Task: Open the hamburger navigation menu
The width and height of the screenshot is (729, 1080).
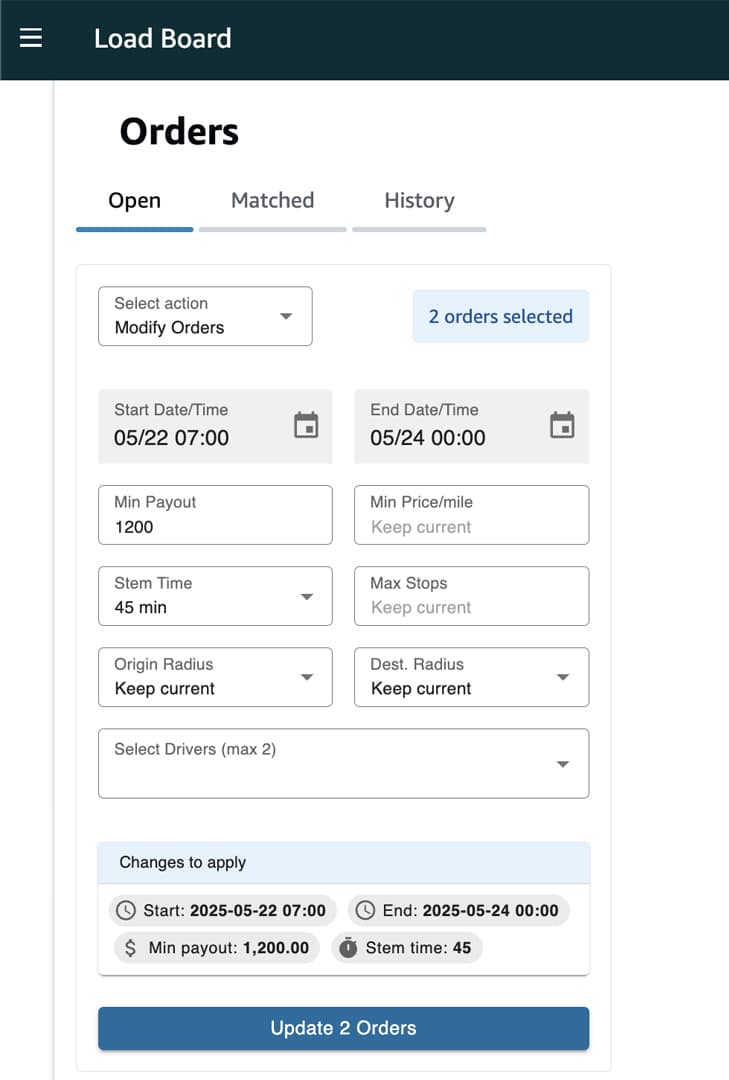Action: (31, 38)
